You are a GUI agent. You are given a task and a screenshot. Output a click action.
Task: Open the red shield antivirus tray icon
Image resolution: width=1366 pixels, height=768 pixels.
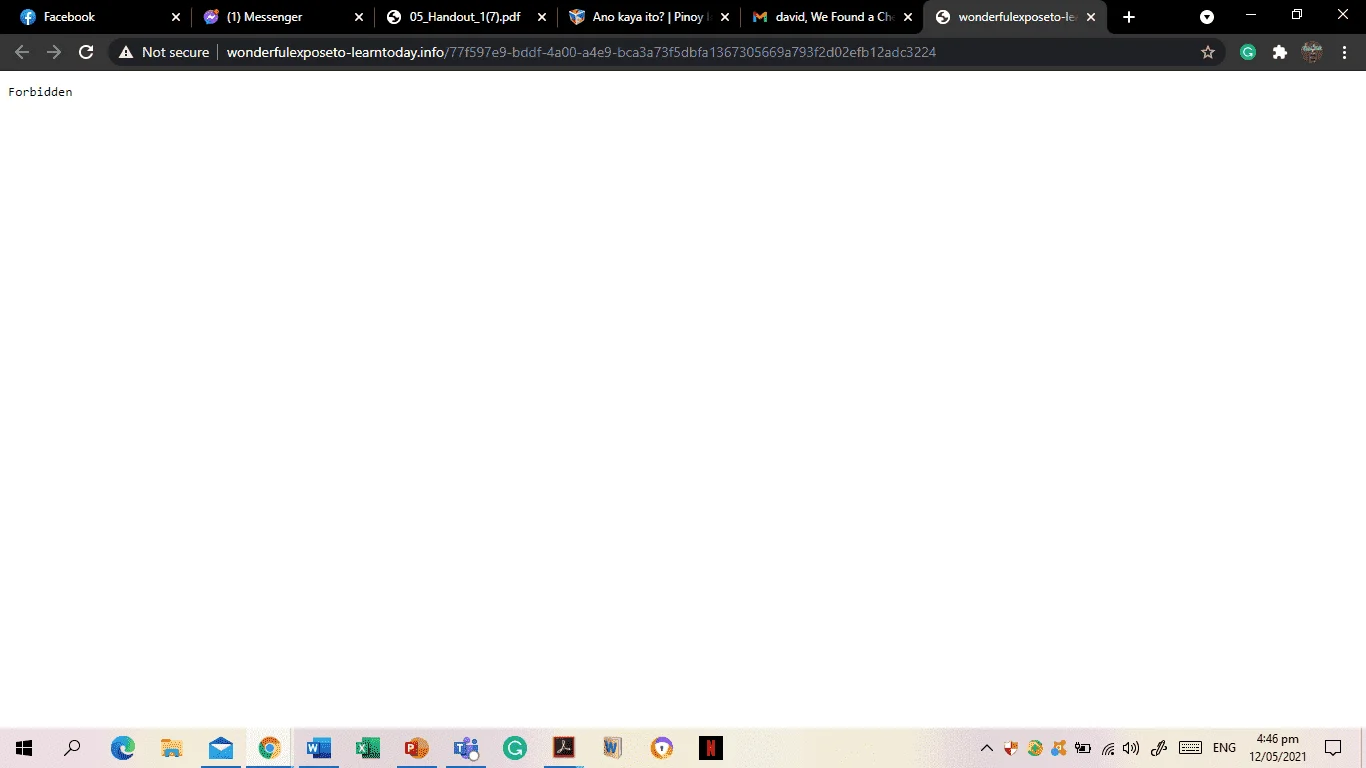pyautogui.click(x=1011, y=748)
